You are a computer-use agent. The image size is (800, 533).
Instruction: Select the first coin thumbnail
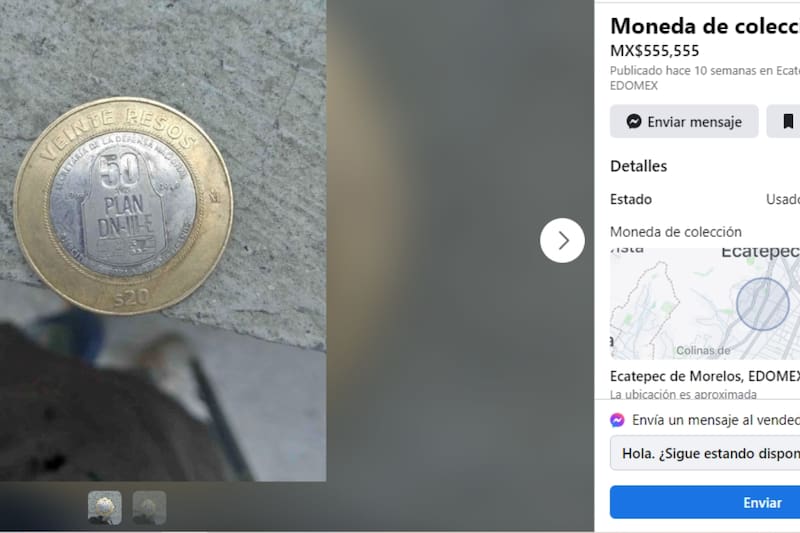coord(105,507)
